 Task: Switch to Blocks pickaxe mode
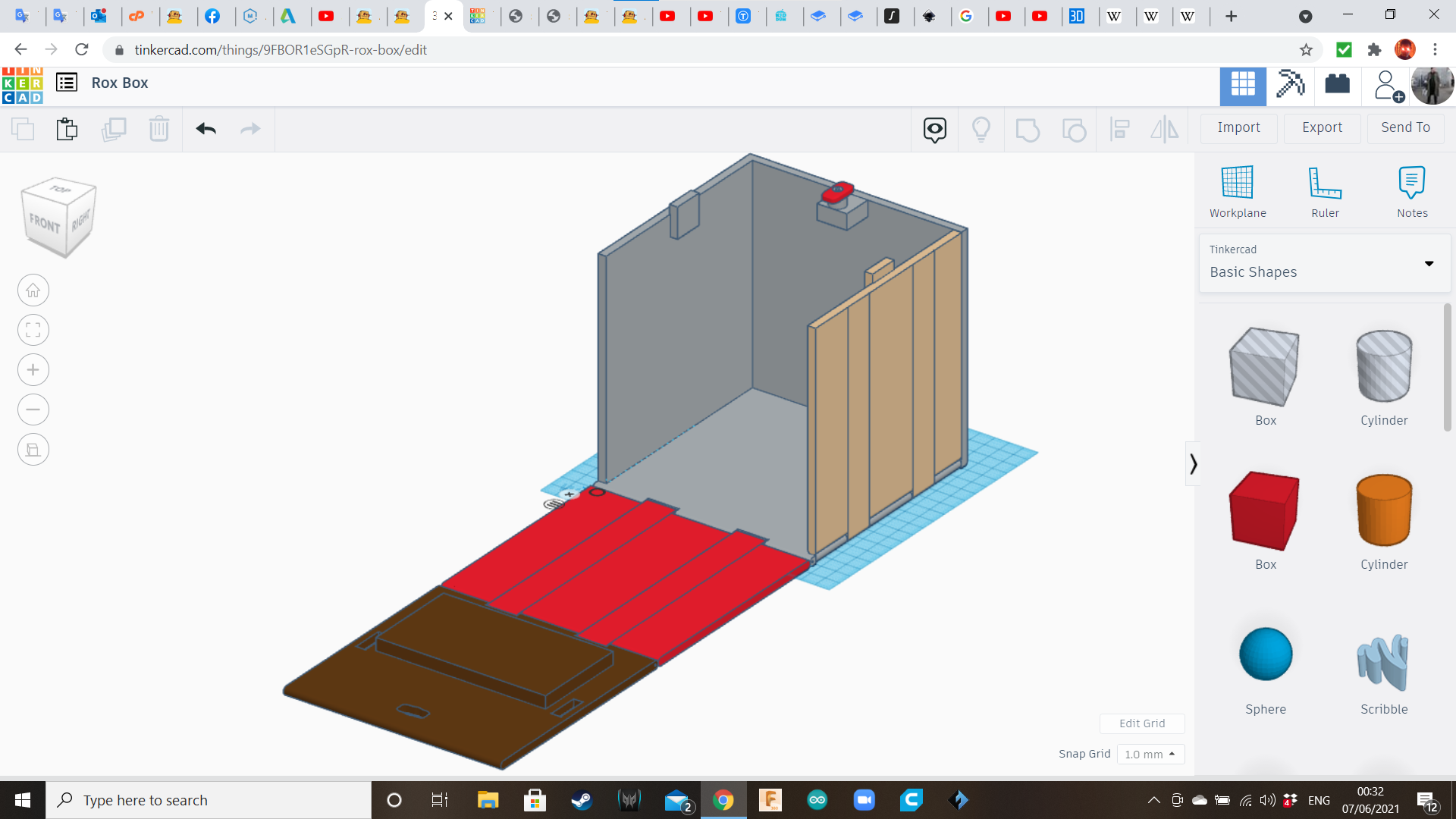click(1290, 84)
